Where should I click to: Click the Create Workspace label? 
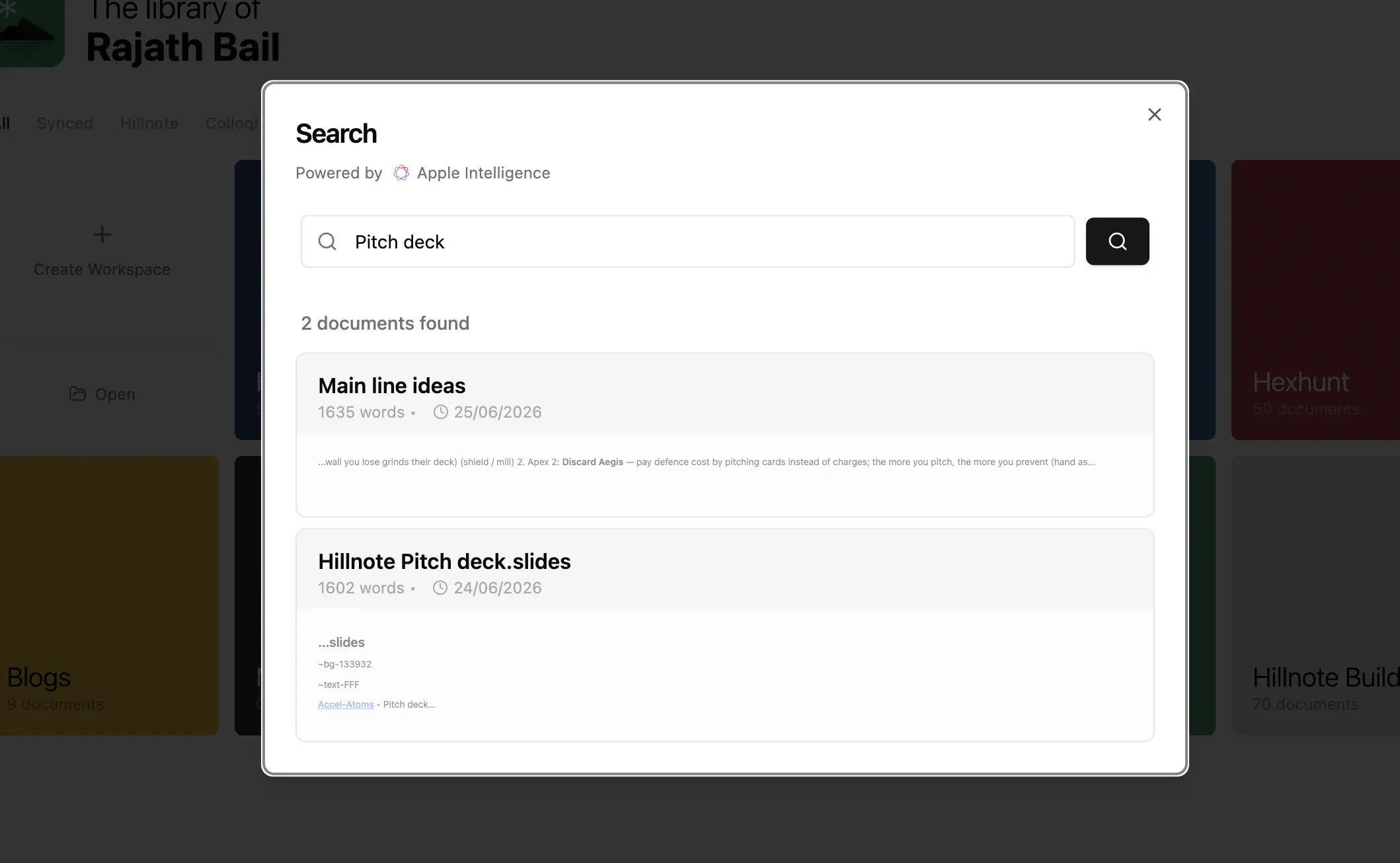pos(102,270)
